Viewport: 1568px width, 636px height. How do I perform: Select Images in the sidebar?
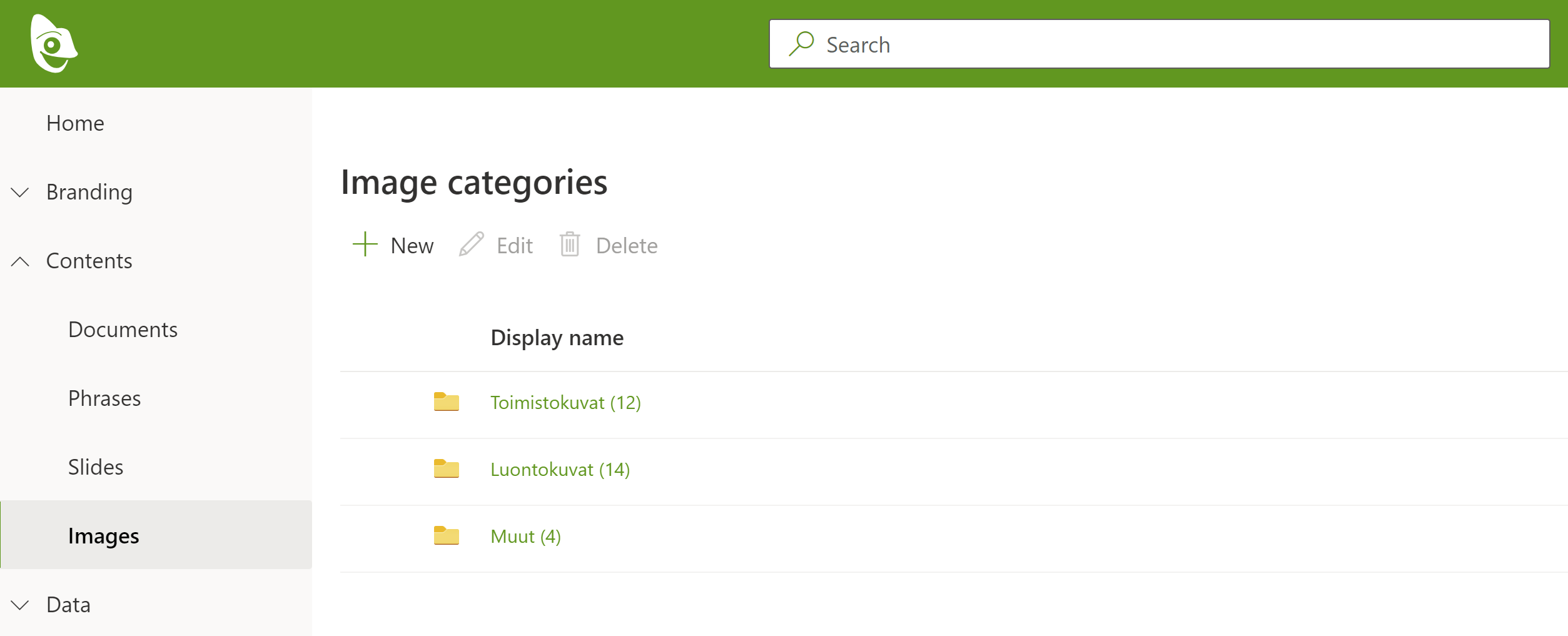tap(104, 536)
